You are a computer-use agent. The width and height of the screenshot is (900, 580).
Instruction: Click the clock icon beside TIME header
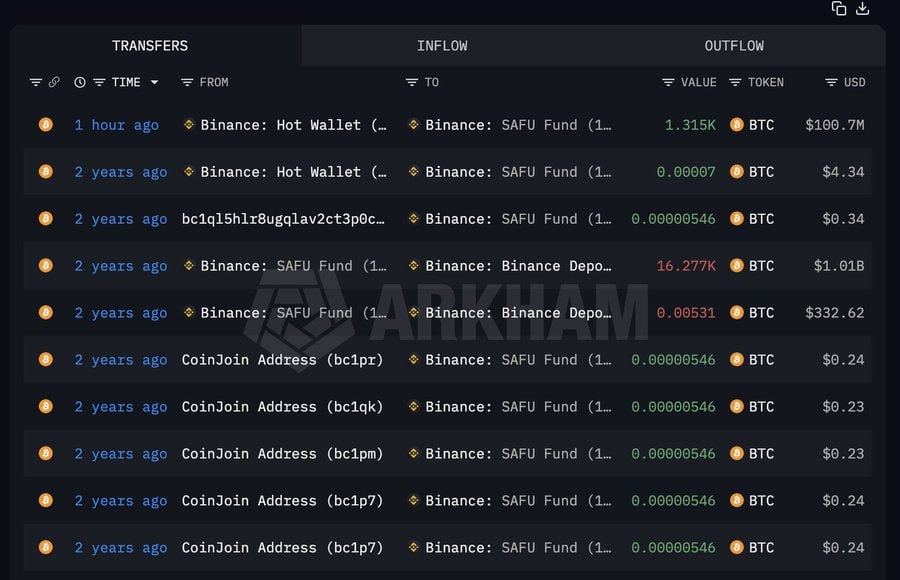coord(80,82)
